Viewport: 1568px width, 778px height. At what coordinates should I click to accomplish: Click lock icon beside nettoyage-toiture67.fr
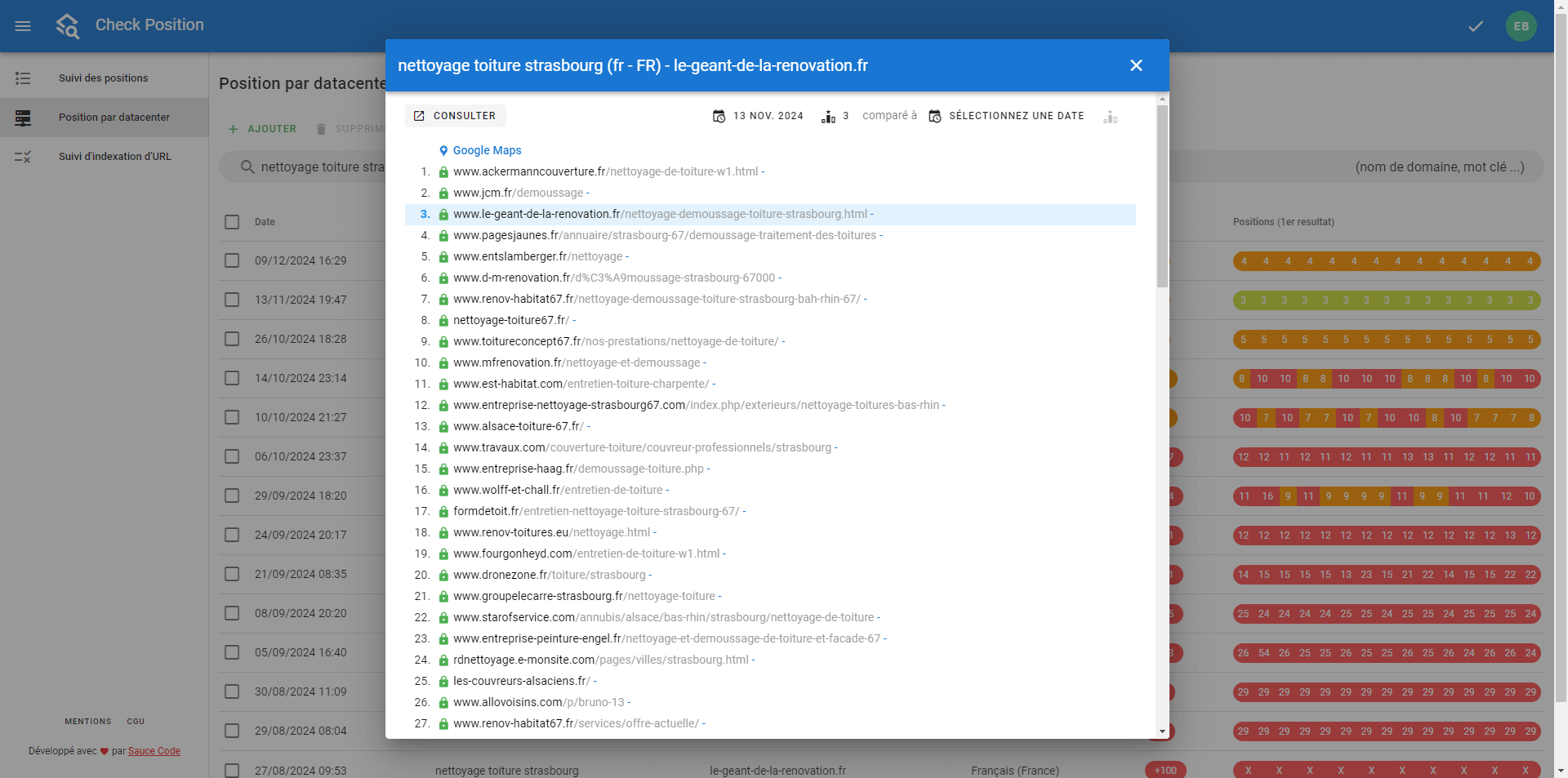[x=443, y=321]
